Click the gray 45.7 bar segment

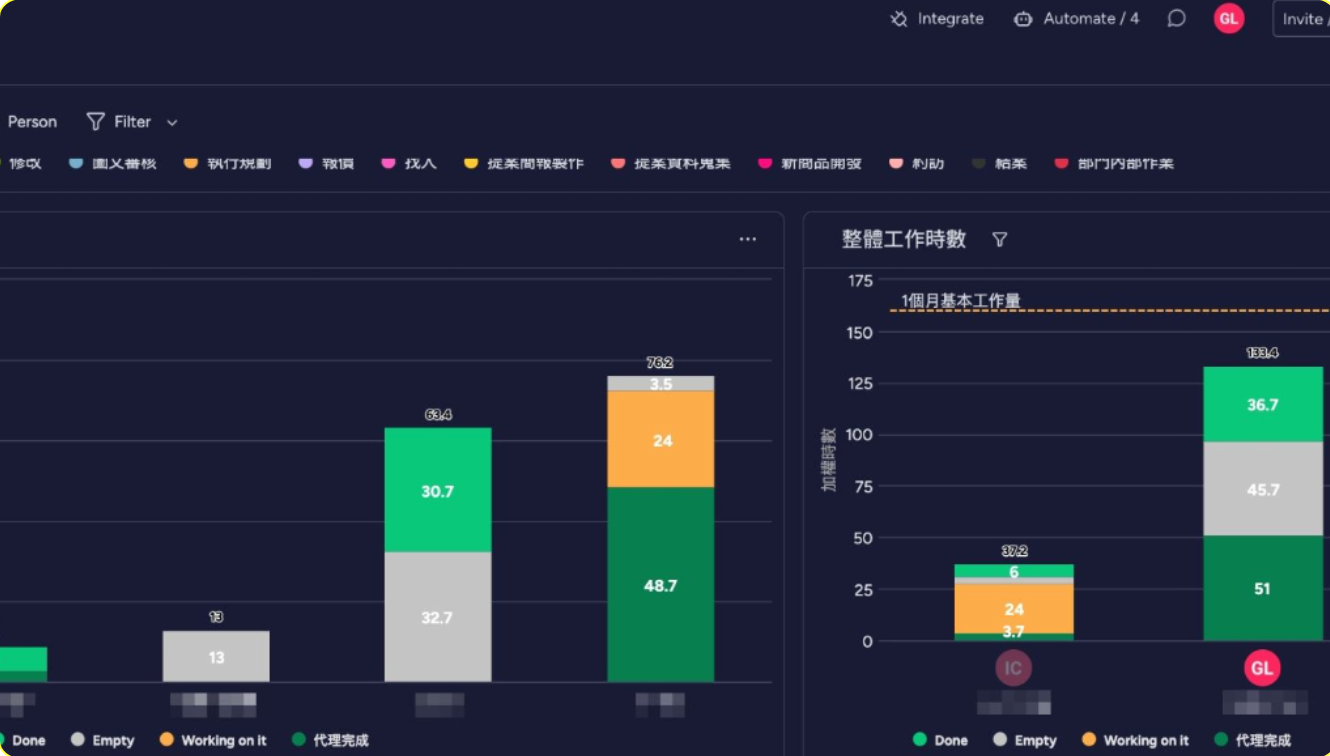click(x=1263, y=489)
